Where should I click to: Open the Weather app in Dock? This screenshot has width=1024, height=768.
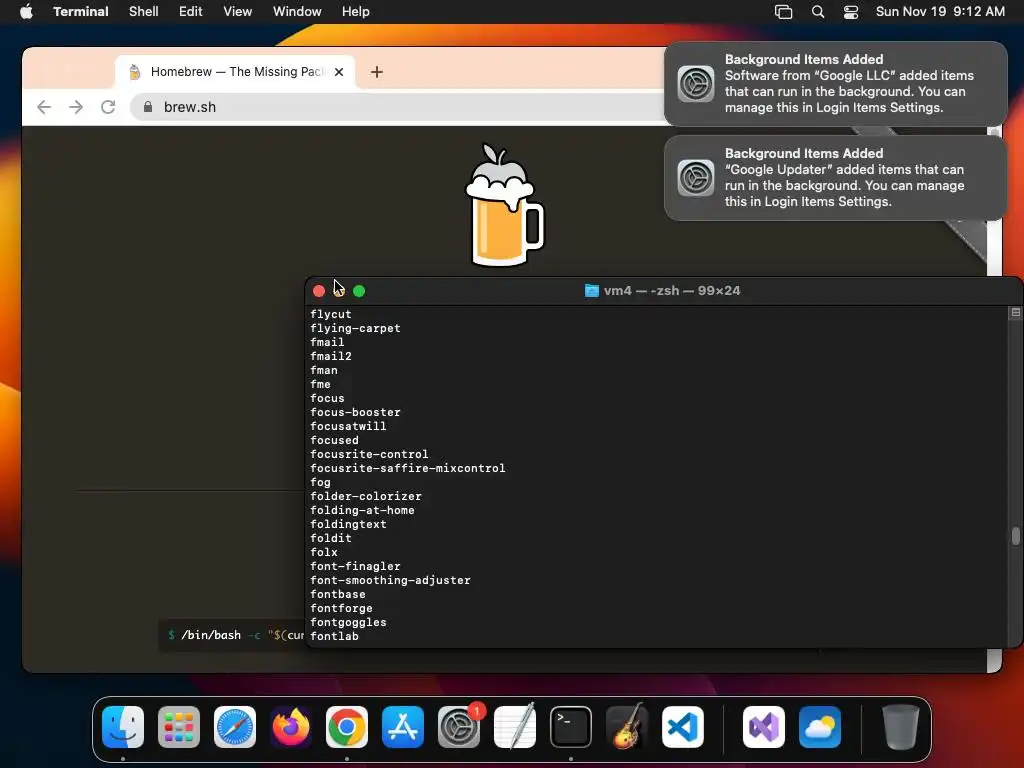pyautogui.click(x=820, y=727)
